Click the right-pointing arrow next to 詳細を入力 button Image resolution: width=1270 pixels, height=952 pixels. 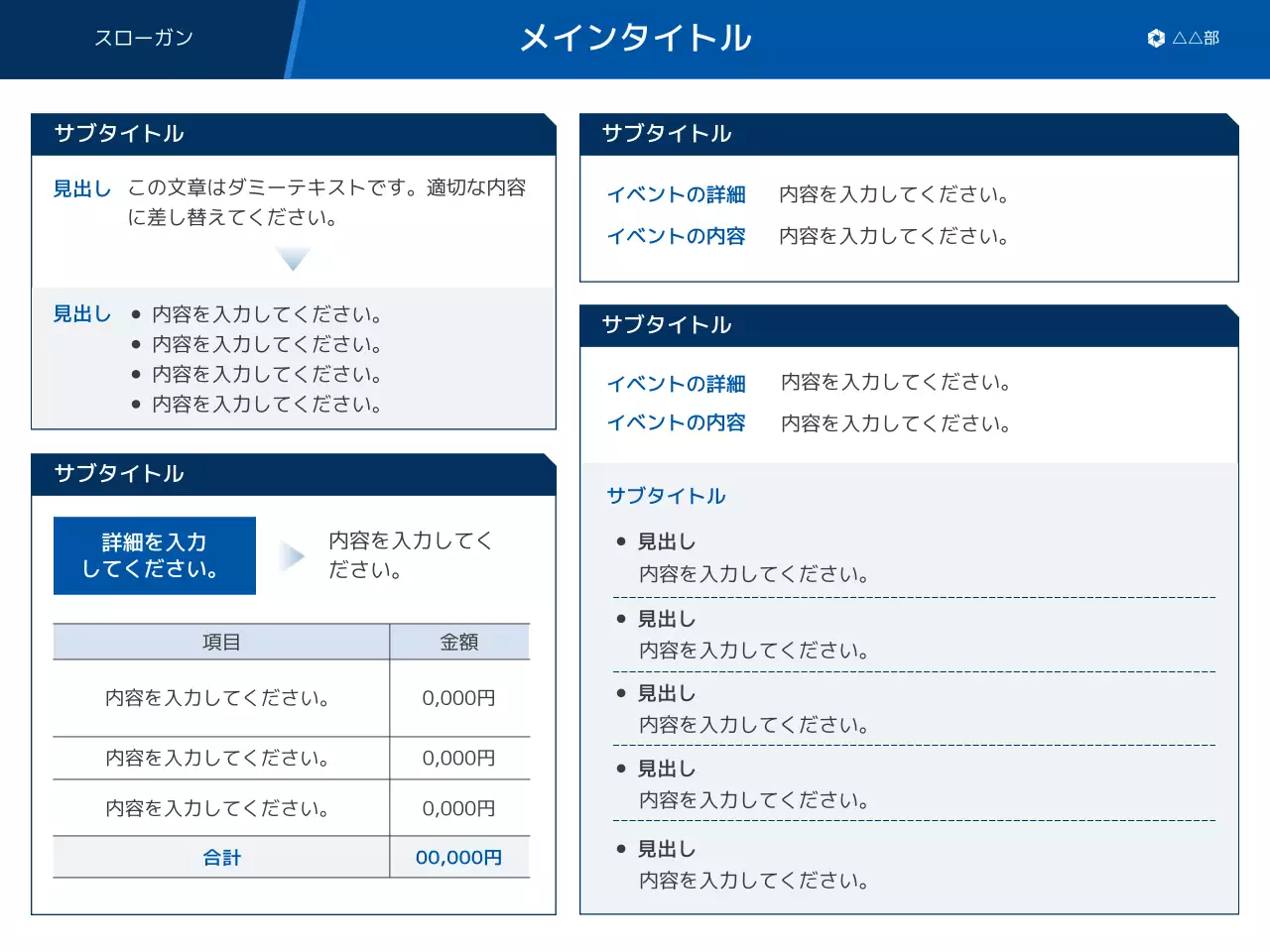292,555
